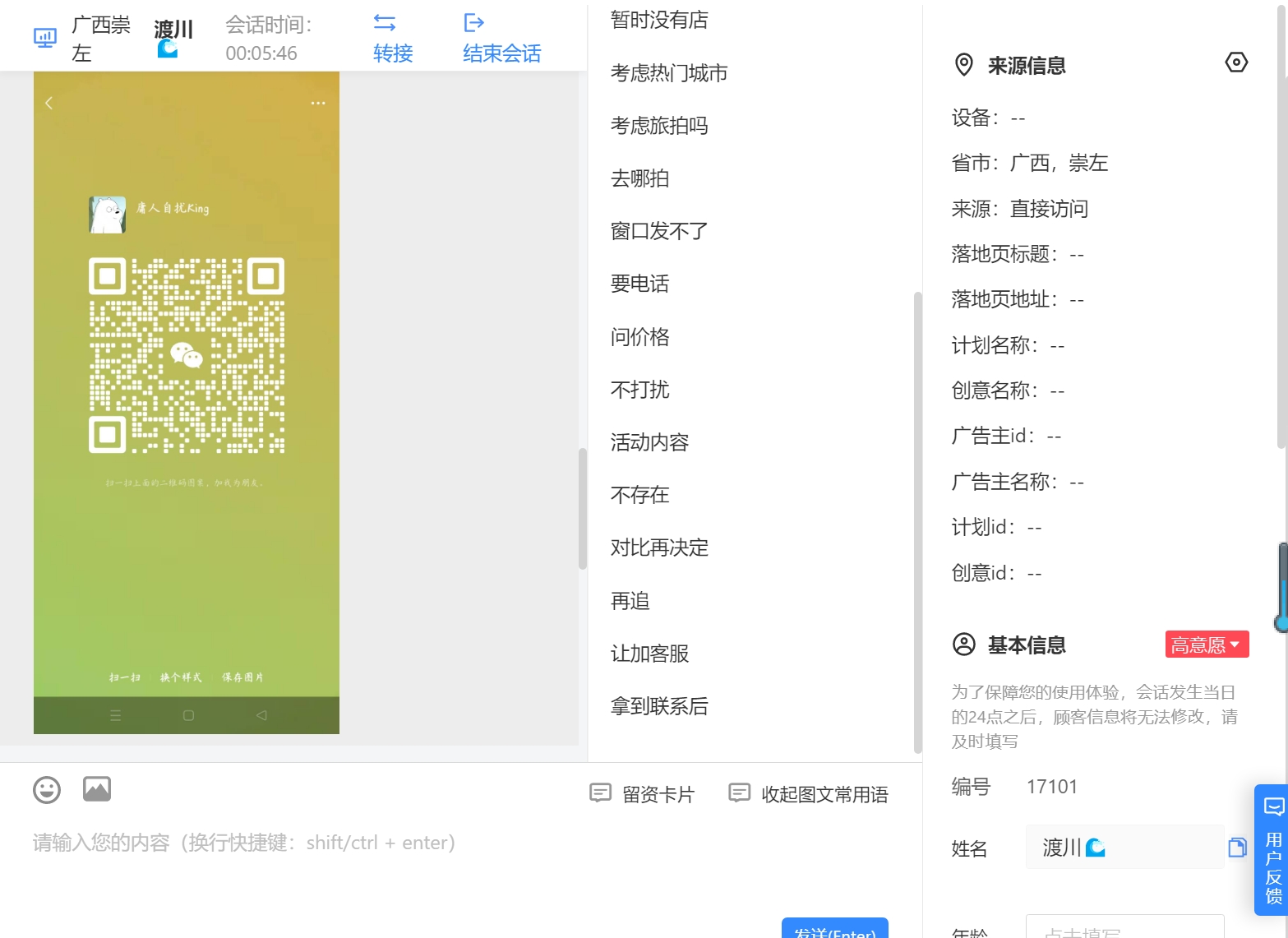Click the hexagon settings icon near 来源信息
This screenshot has width=1288, height=938.
1236,62
